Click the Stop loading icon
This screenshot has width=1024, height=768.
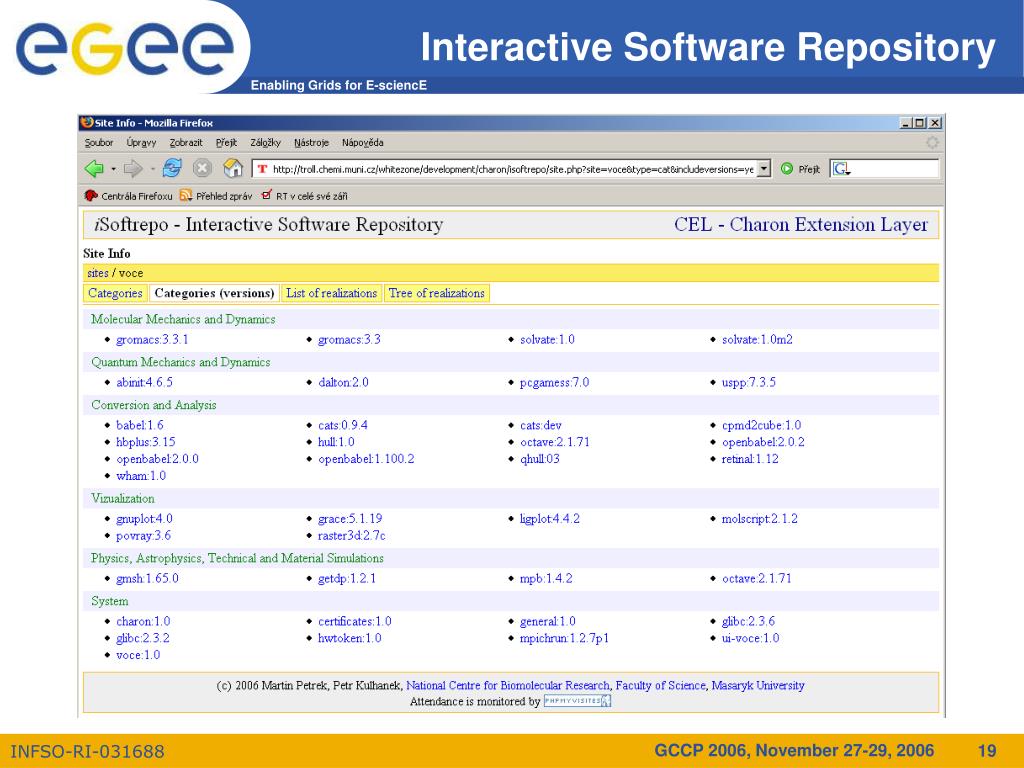(x=202, y=168)
